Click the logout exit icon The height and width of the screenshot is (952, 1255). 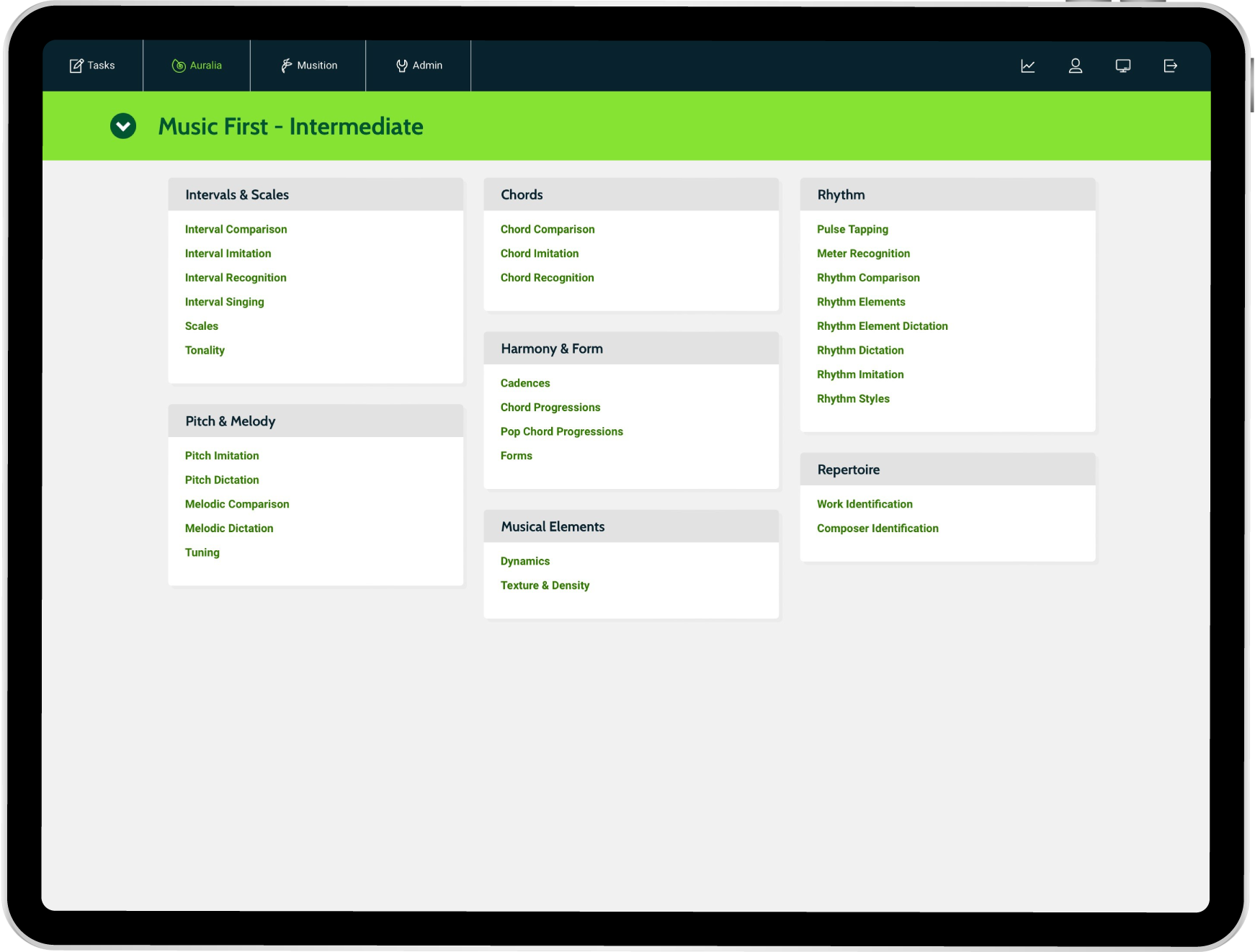1171,66
